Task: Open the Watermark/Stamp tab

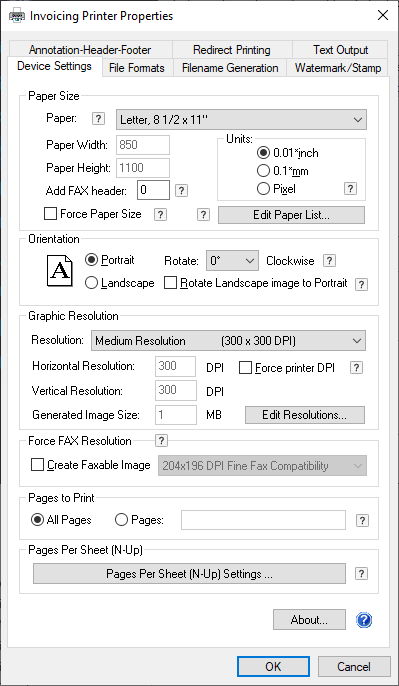Action: point(338,68)
